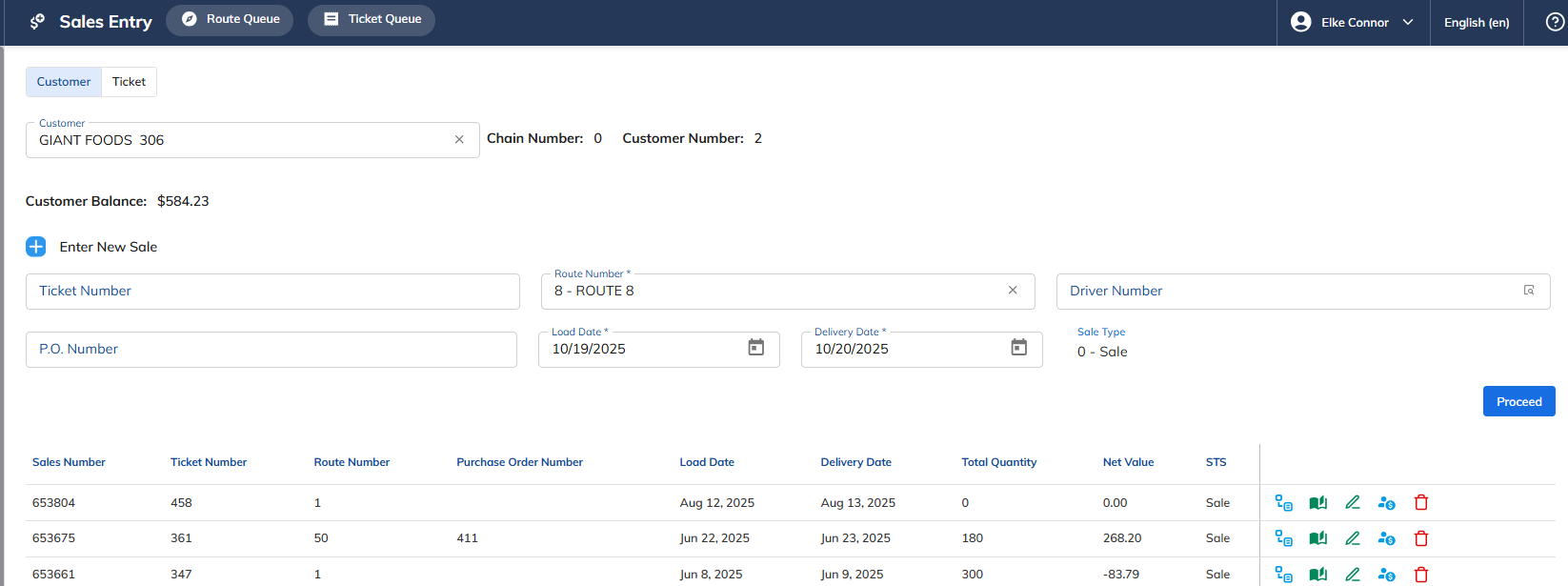Click into the P.O. Number field

point(271,350)
